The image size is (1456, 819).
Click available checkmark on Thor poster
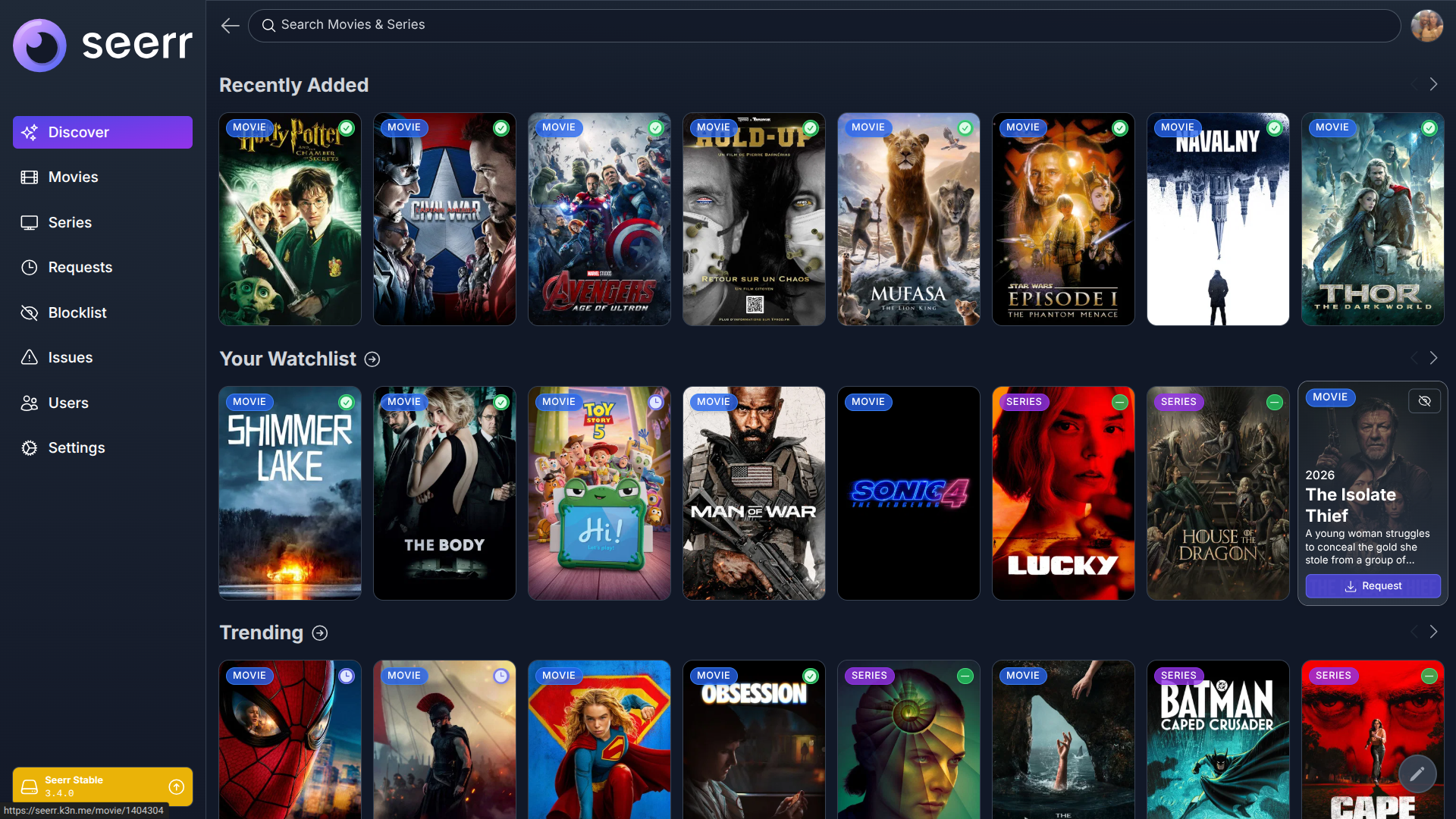(x=1429, y=128)
